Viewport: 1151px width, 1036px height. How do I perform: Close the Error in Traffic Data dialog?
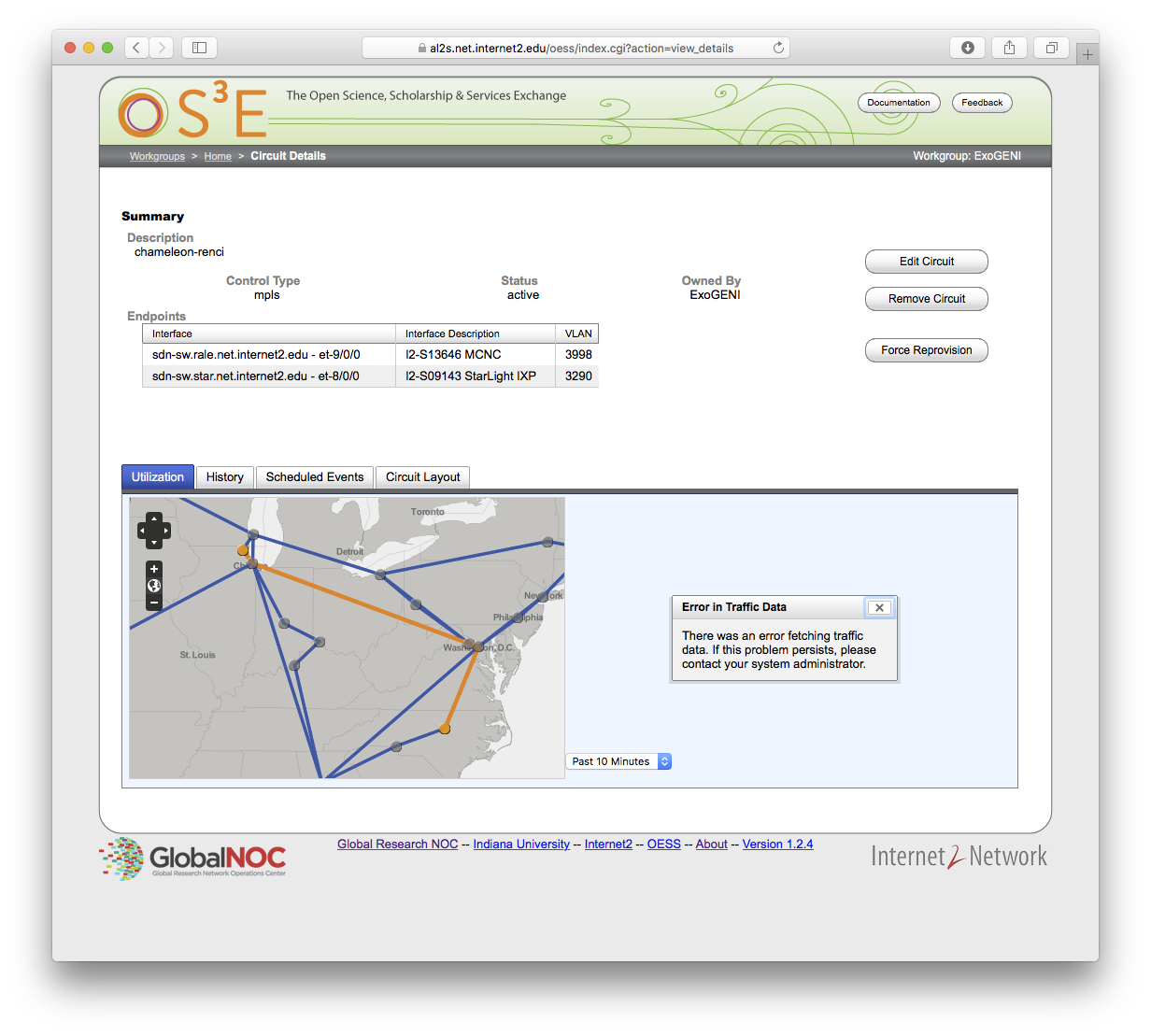pyautogui.click(x=879, y=607)
